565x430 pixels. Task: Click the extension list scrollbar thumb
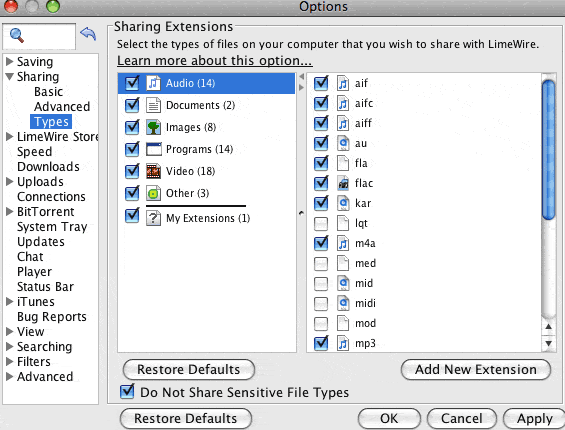coord(548,150)
